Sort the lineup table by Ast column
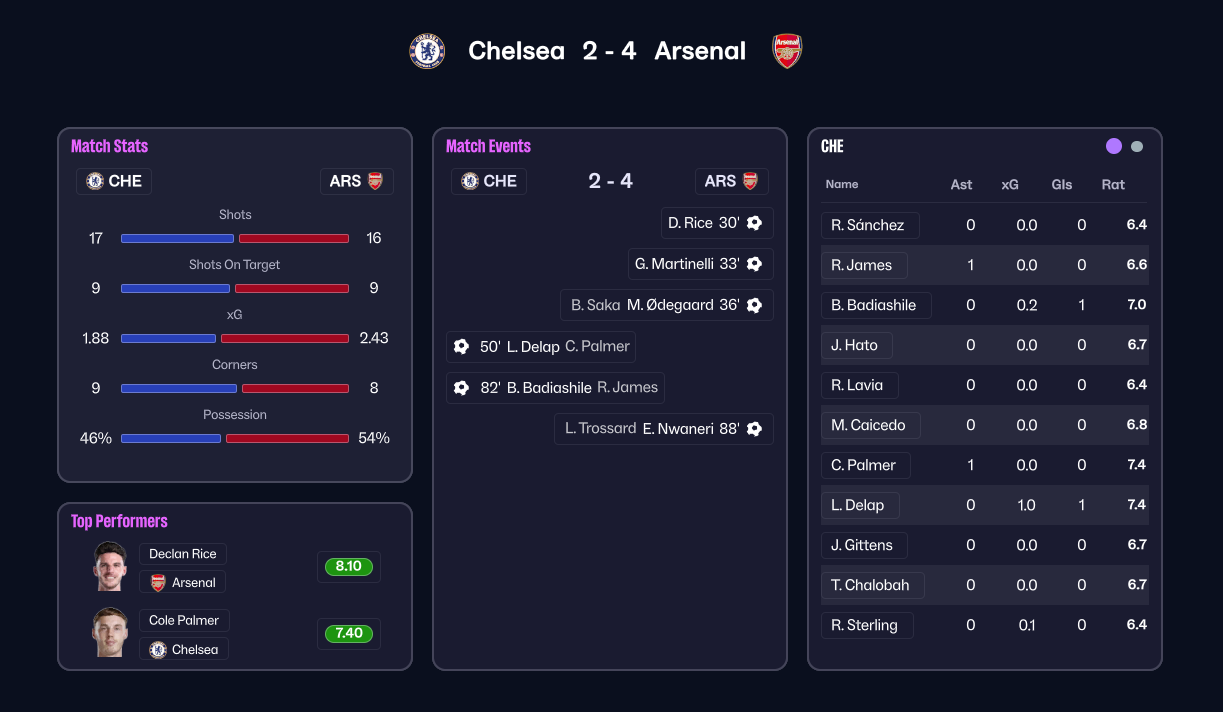Viewport: 1223px width, 712px height. [961, 184]
